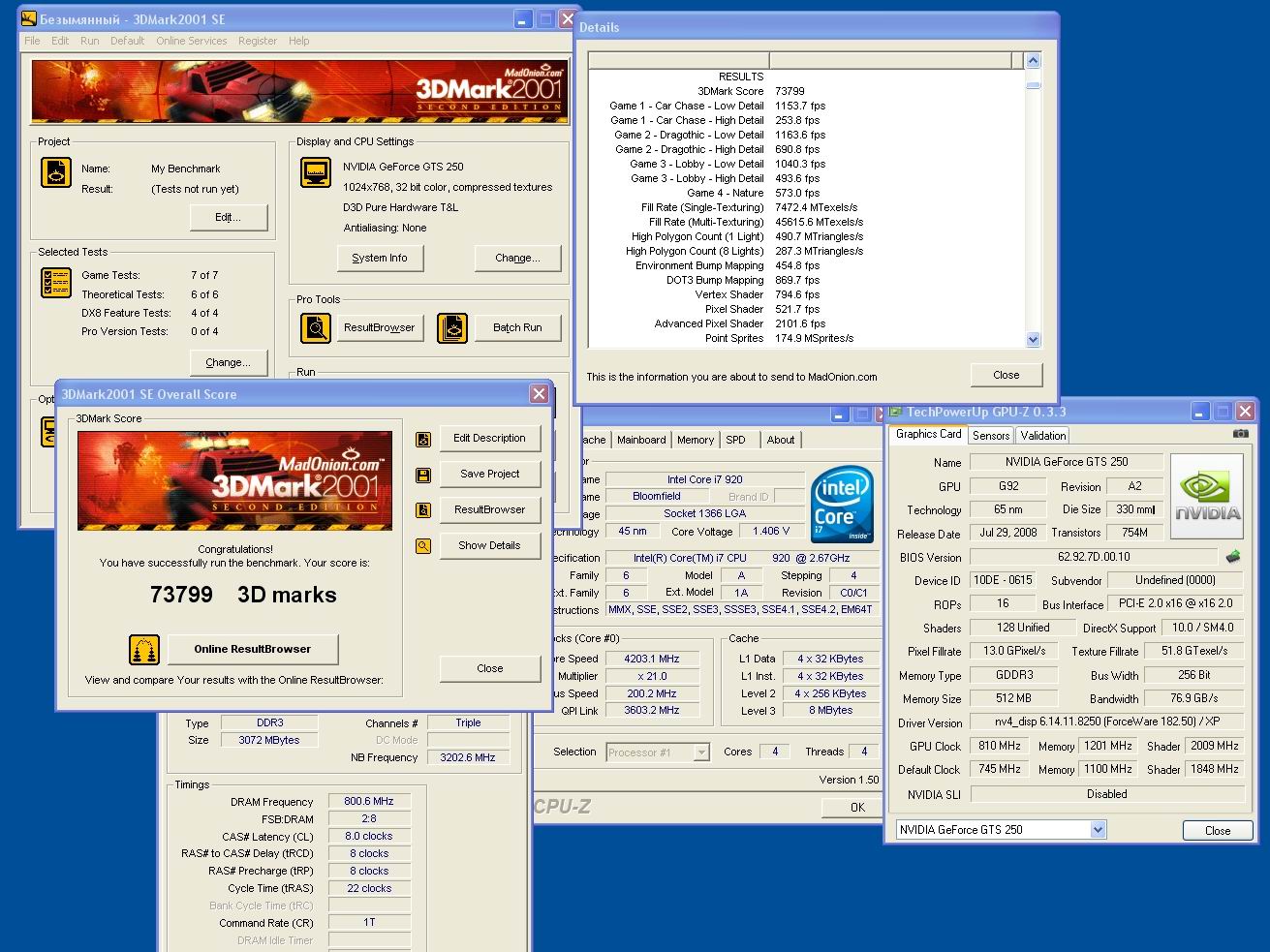Image resolution: width=1270 pixels, height=952 pixels.
Task: Select the Validation tab in GPU-Z
Action: click(1043, 436)
